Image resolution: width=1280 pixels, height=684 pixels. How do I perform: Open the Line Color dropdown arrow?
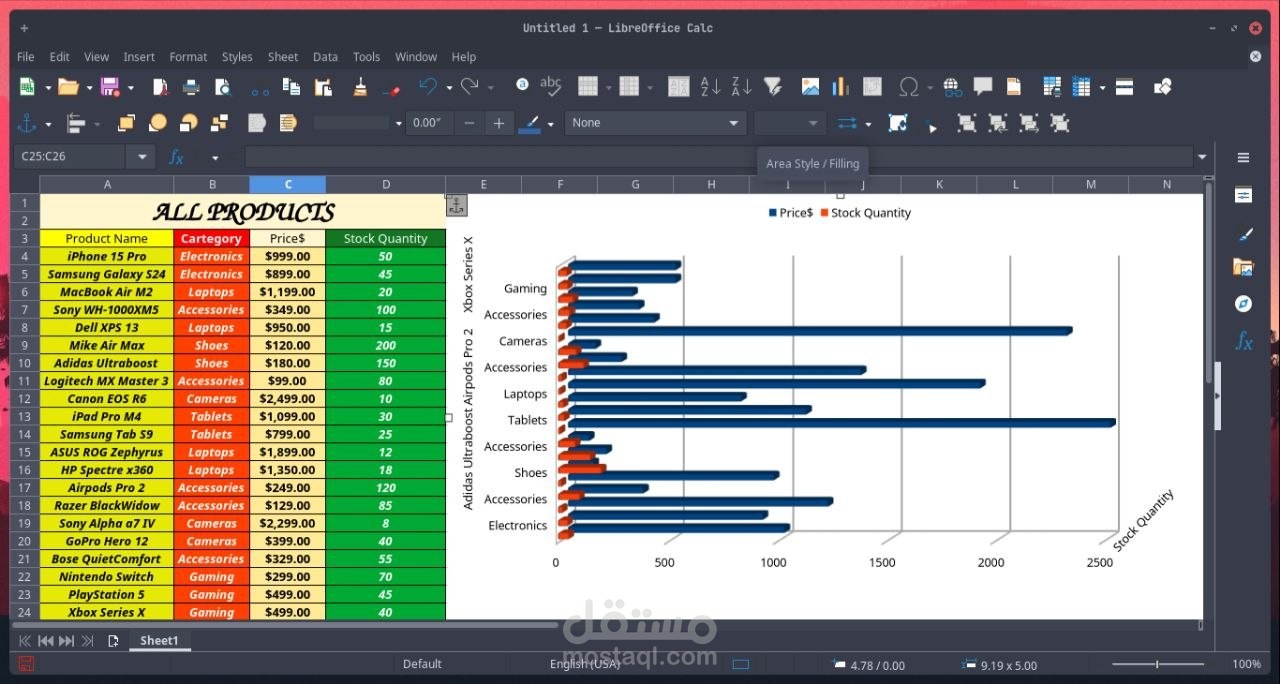pos(550,124)
